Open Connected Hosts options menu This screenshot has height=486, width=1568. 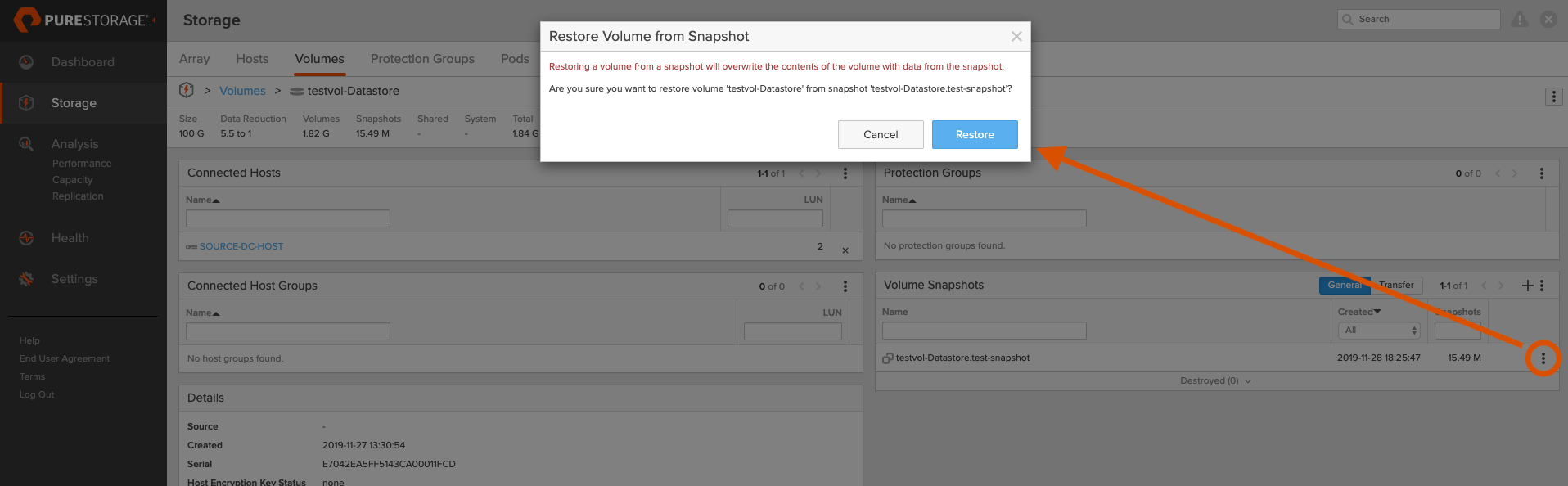[845, 173]
